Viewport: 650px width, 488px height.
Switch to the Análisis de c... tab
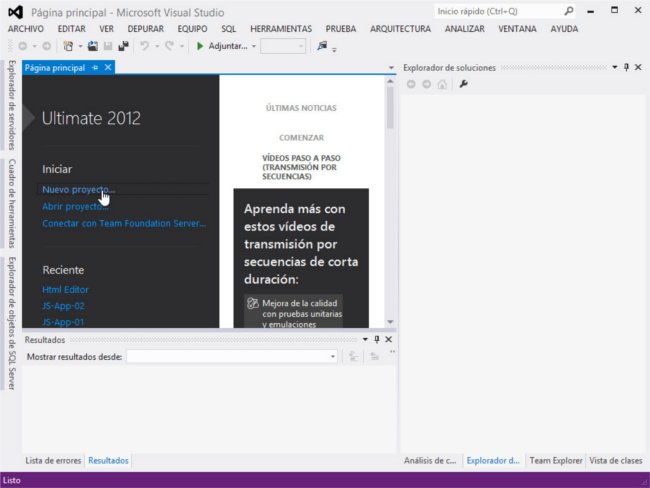pos(430,460)
